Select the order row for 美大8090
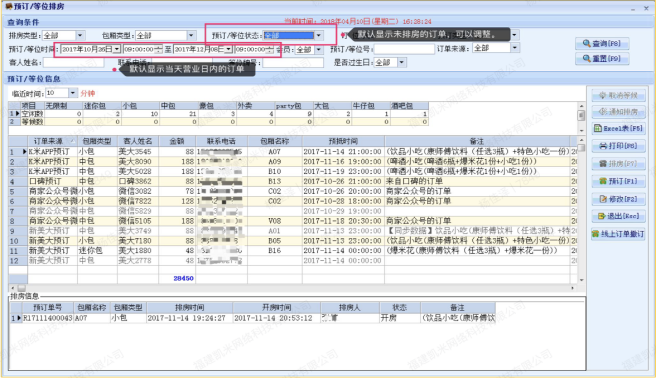This screenshot has width=656, height=378. (x=293, y=161)
